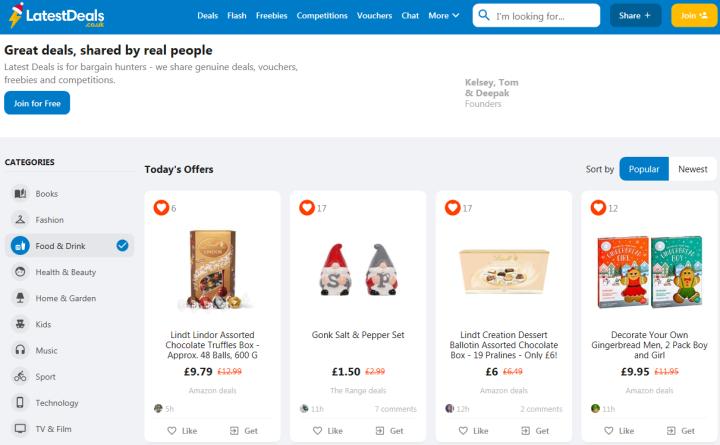Go to the Competitions tab
Screen dimensions: 720x445
tap(322, 16)
